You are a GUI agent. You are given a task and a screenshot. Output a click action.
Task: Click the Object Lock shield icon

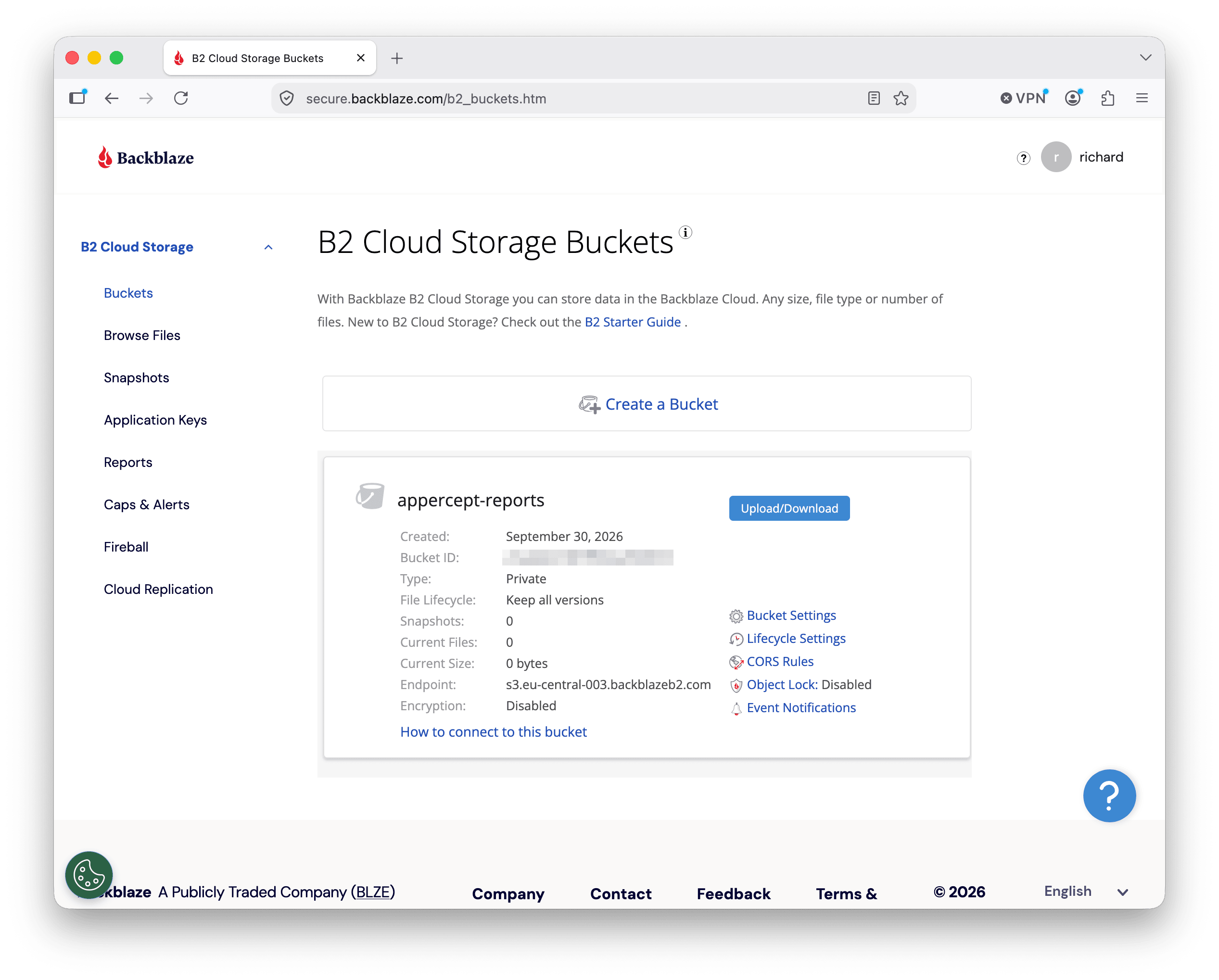(736, 686)
